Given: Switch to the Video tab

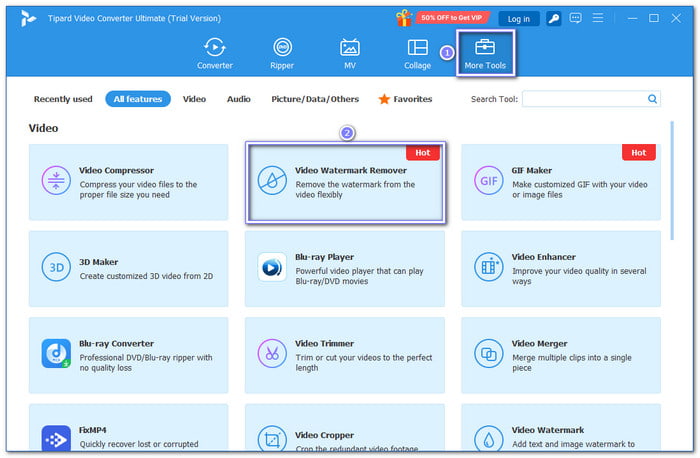Looking at the screenshot, I should (194, 99).
